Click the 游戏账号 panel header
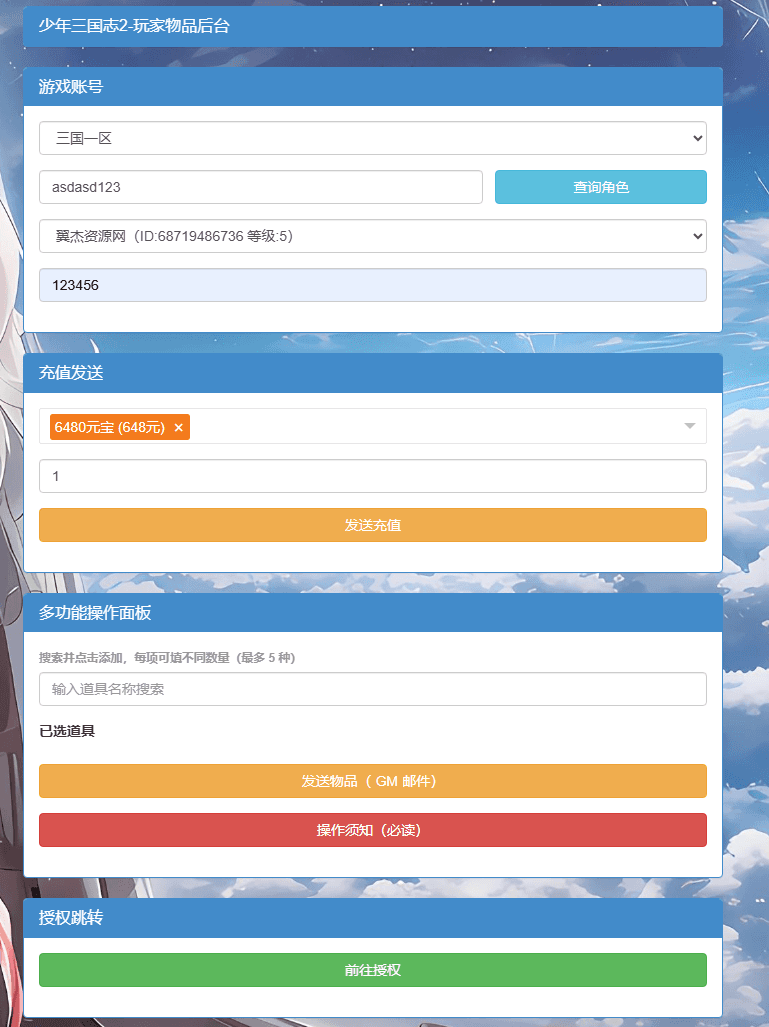Image resolution: width=769 pixels, height=1027 pixels. pos(373,86)
